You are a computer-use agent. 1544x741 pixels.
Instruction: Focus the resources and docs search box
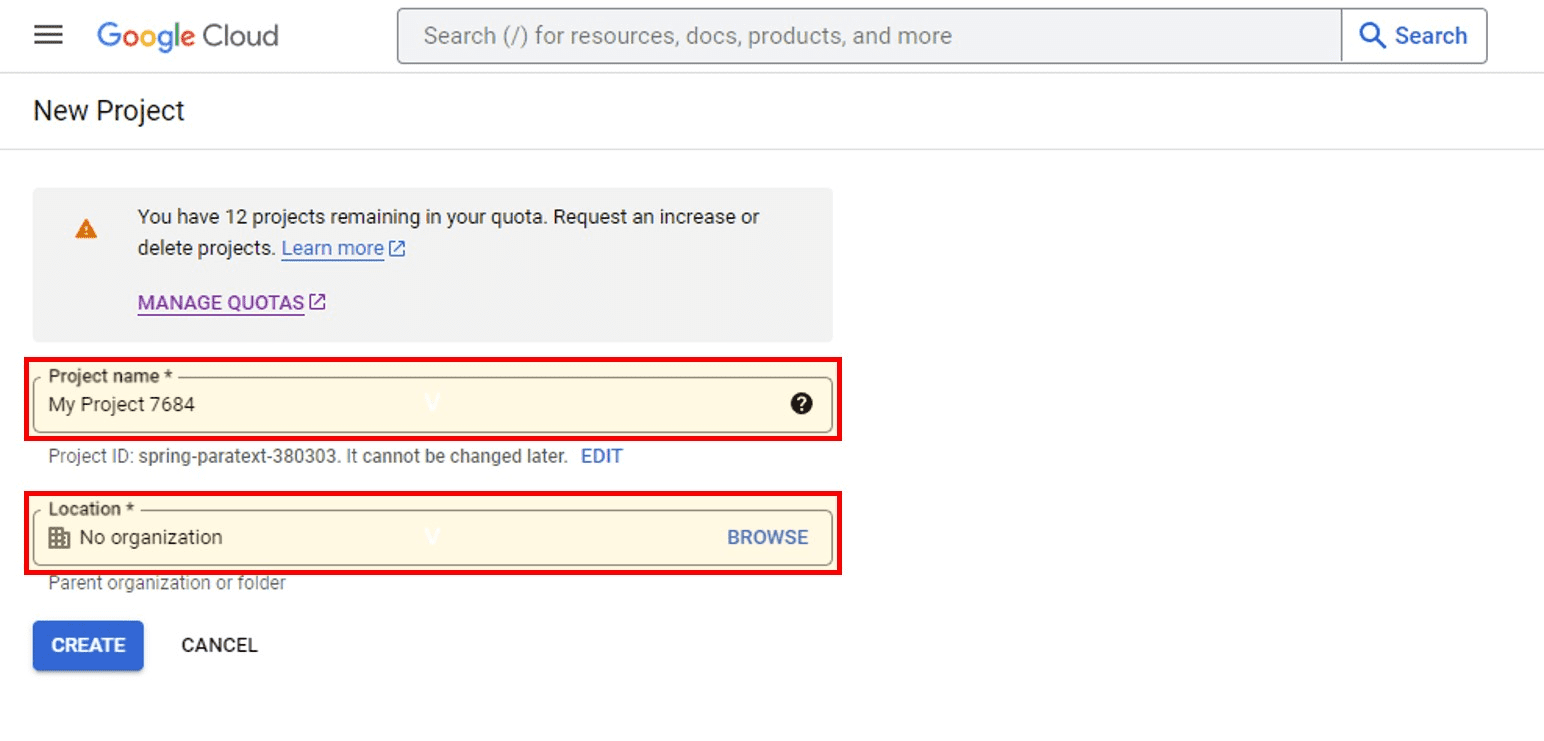(x=868, y=36)
